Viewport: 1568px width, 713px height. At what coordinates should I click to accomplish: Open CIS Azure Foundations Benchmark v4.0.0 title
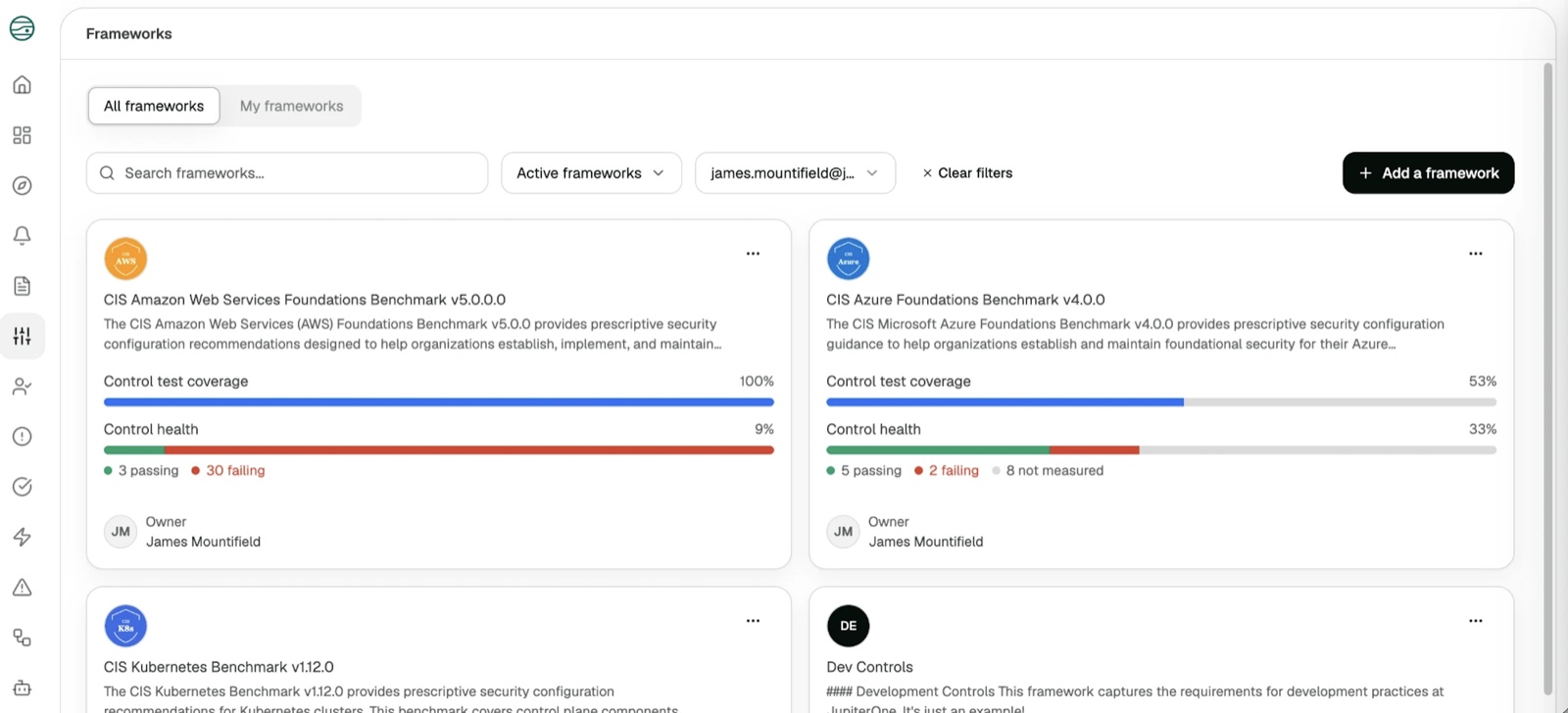point(965,300)
